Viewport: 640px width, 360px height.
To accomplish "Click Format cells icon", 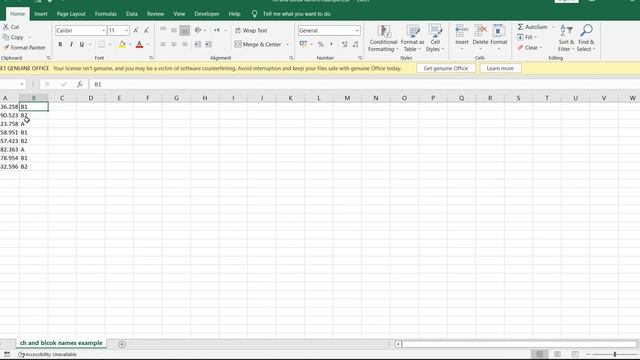I will 498,31.
